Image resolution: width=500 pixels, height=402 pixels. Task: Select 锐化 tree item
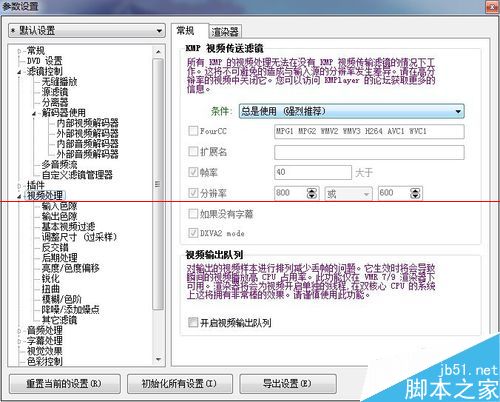coord(50,279)
